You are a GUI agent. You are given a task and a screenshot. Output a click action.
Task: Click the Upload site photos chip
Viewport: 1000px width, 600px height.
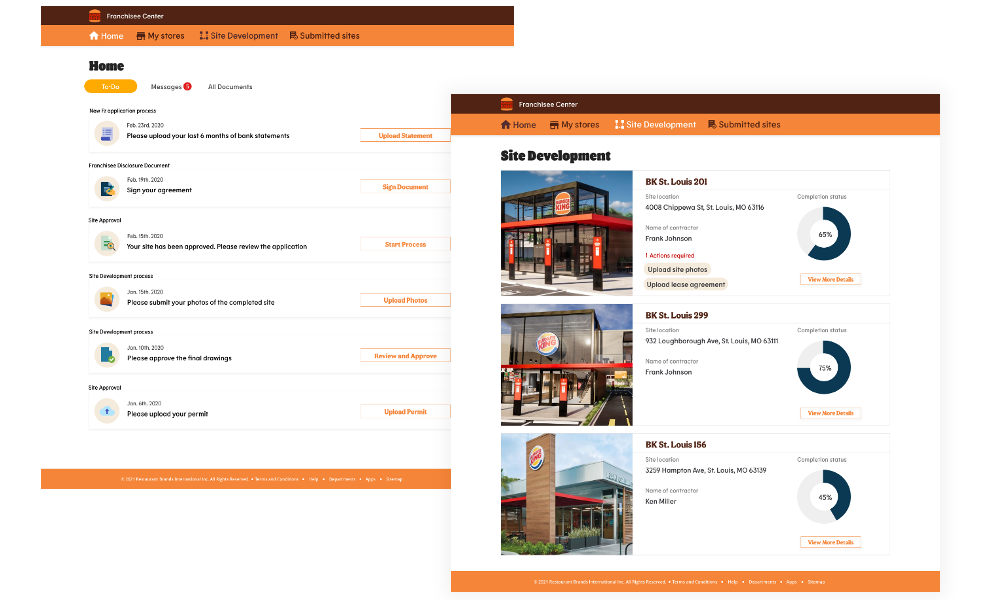[677, 270]
